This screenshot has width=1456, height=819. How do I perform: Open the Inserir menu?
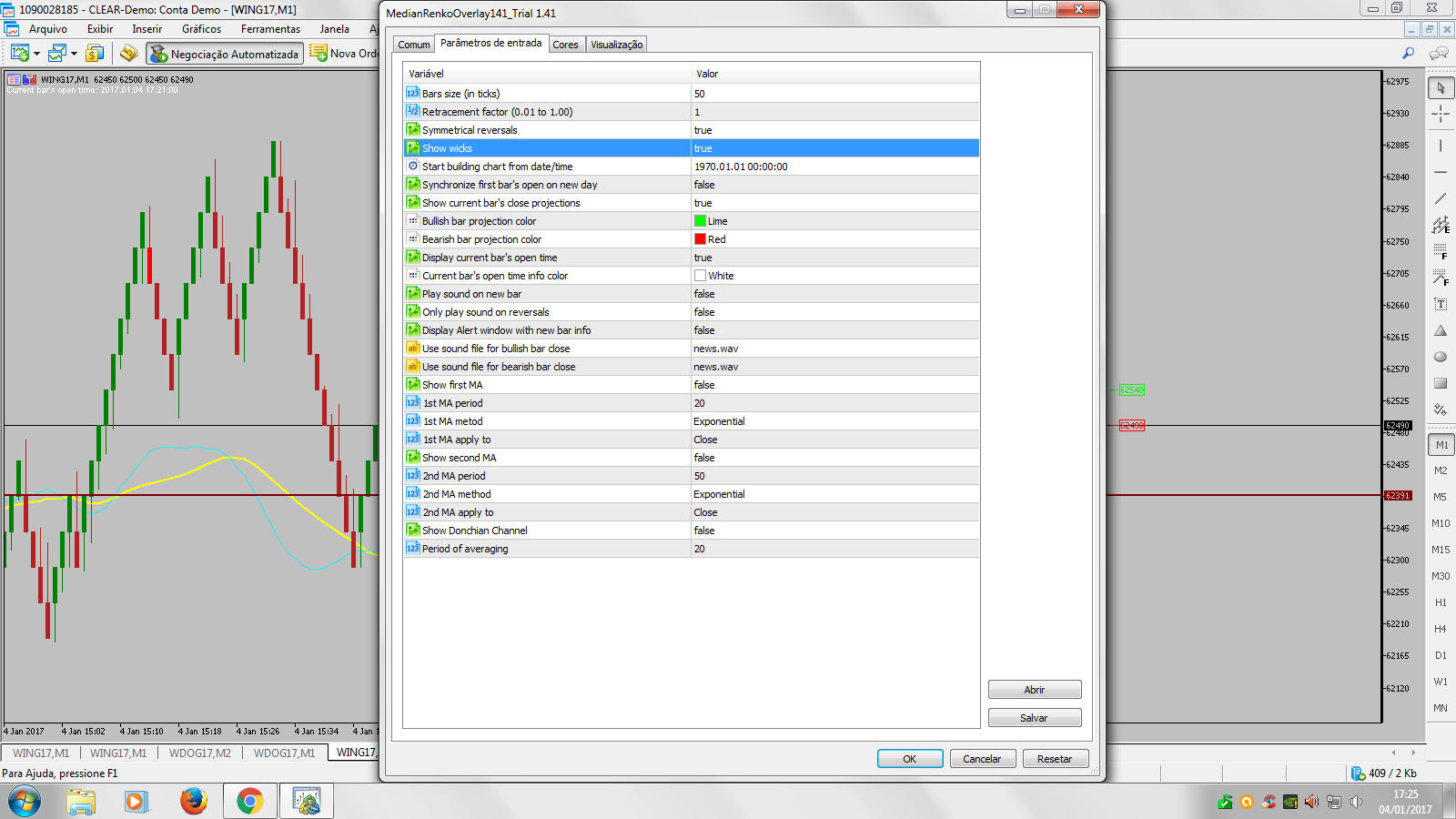click(147, 29)
